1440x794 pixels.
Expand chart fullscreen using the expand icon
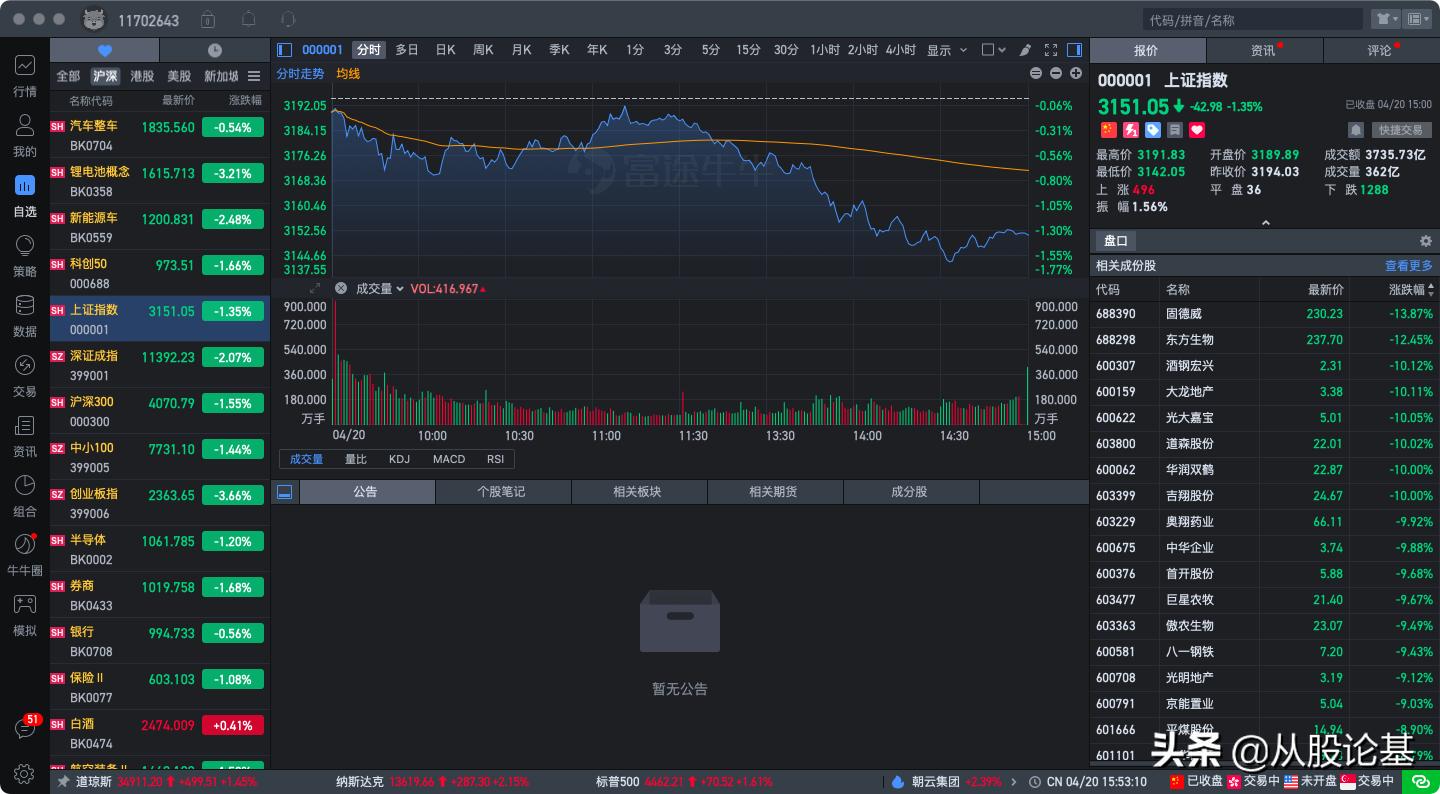coord(1051,48)
